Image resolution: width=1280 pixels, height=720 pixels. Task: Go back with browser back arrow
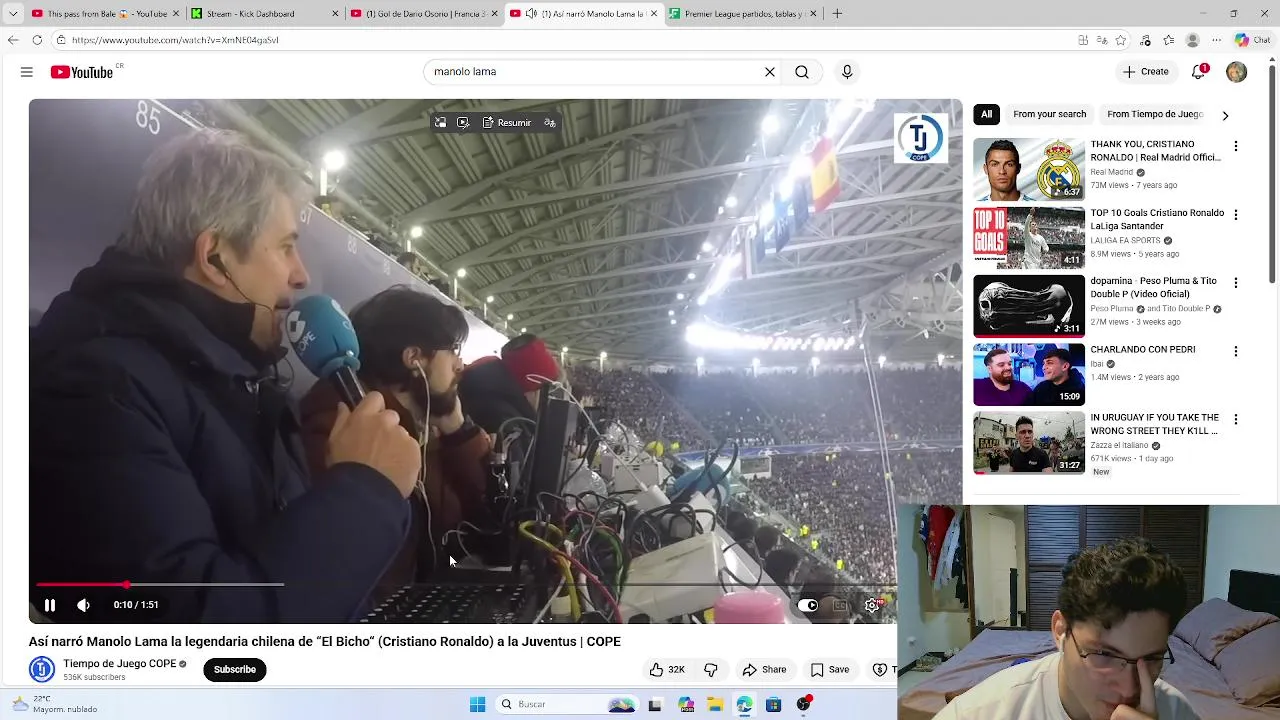click(x=13, y=40)
